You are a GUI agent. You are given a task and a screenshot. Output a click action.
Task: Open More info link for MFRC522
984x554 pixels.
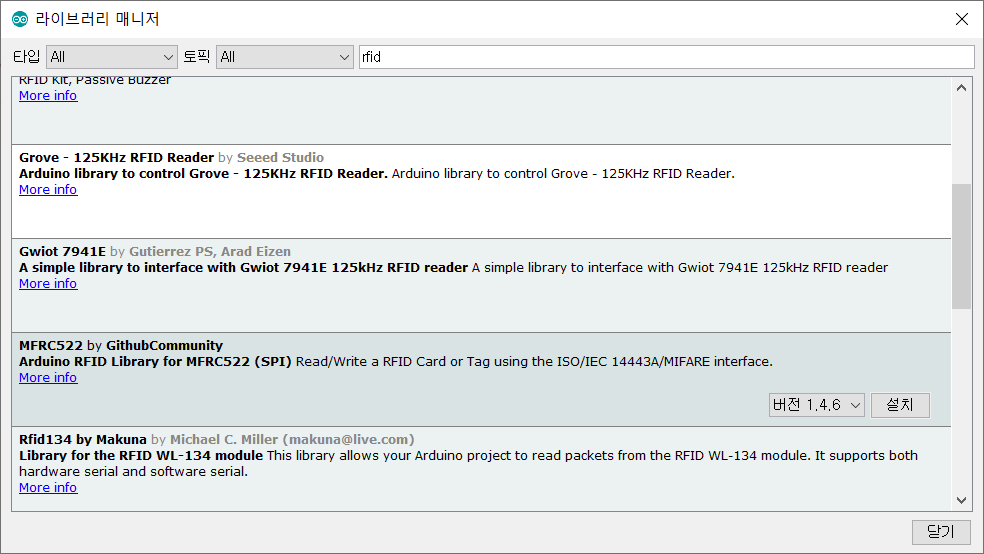tap(48, 378)
